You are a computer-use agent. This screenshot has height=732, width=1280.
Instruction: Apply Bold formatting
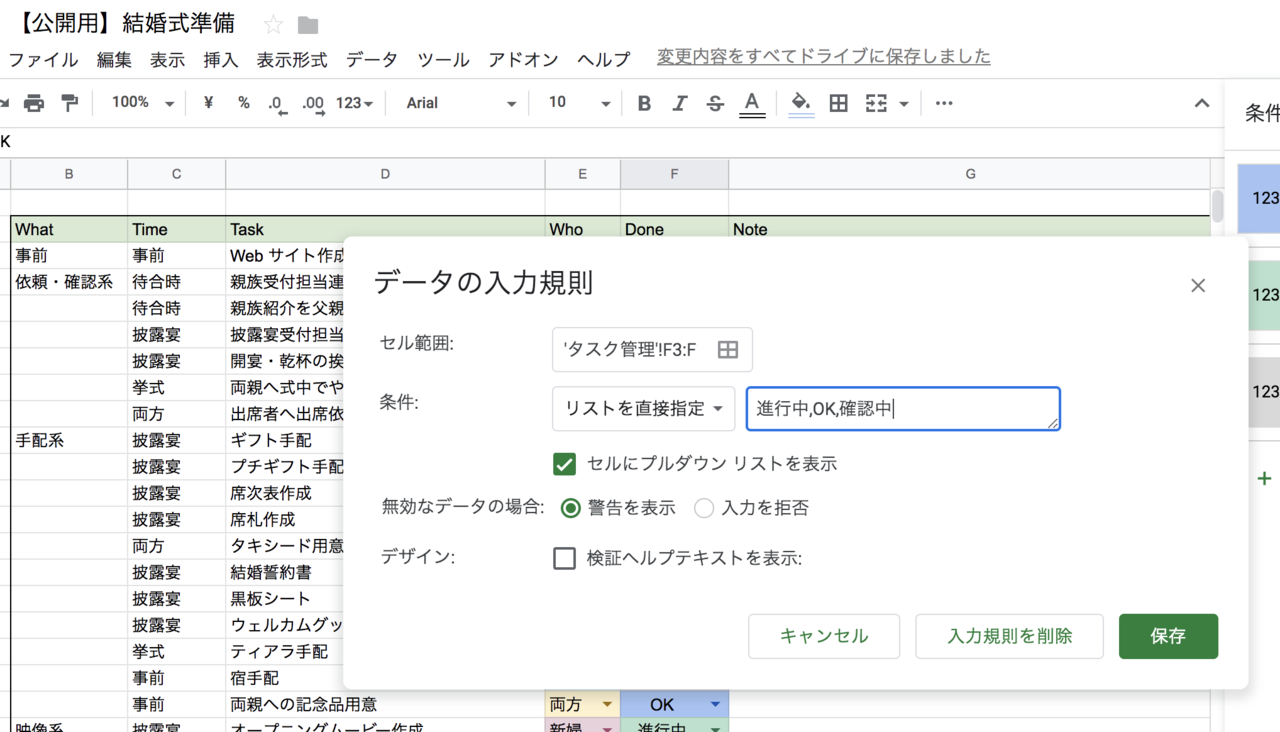(x=644, y=103)
